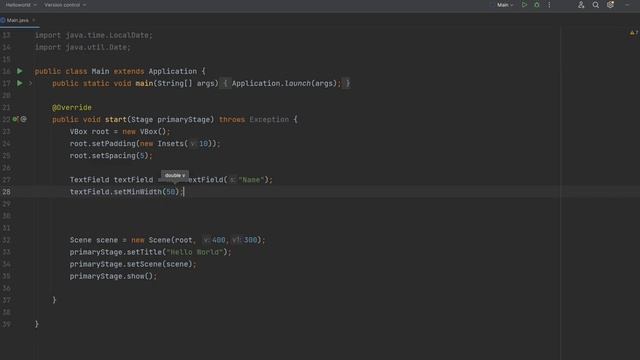The width and height of the screenshot is (640, 360).
Task: Click the root.setSpacing(5) statement
Action: tap(111, 156)
